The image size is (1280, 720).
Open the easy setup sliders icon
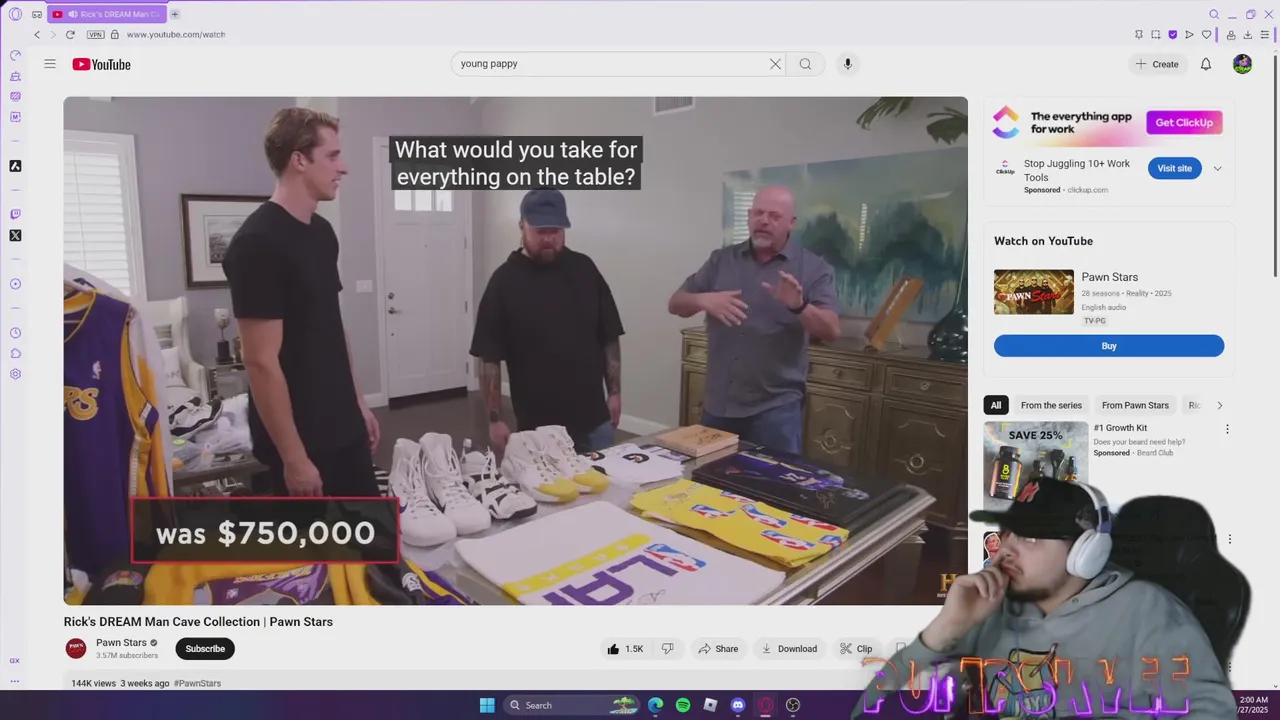point(1265,34)
